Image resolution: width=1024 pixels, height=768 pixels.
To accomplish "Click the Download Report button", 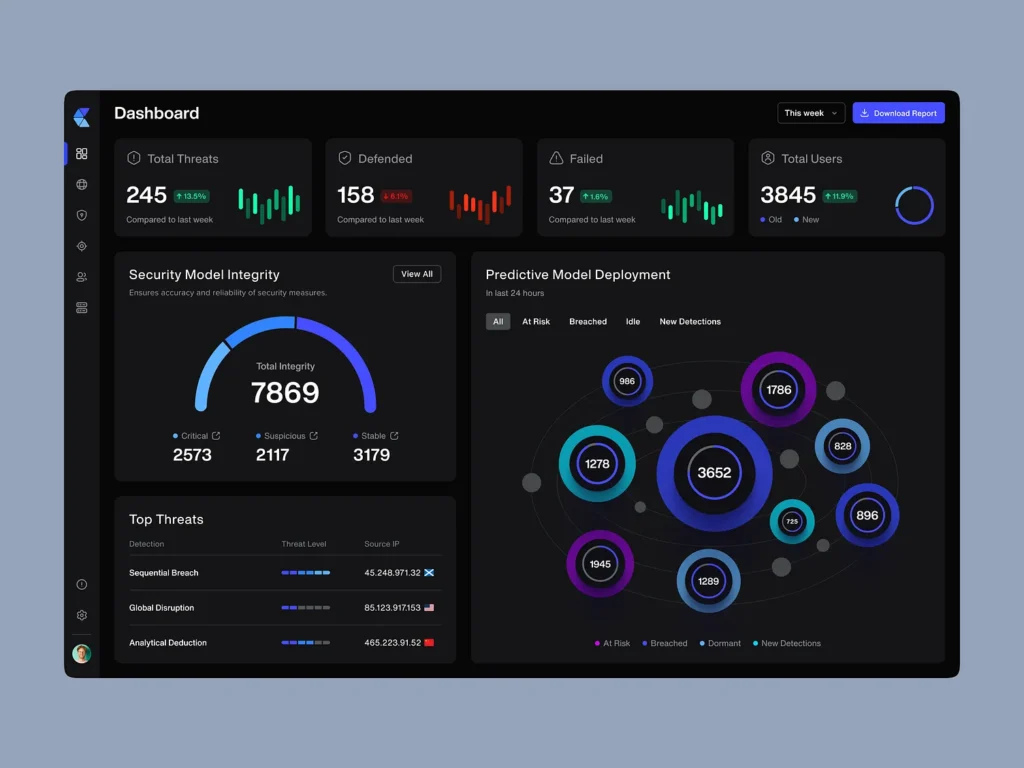I will pyautogui.click(x=898, y=113).
